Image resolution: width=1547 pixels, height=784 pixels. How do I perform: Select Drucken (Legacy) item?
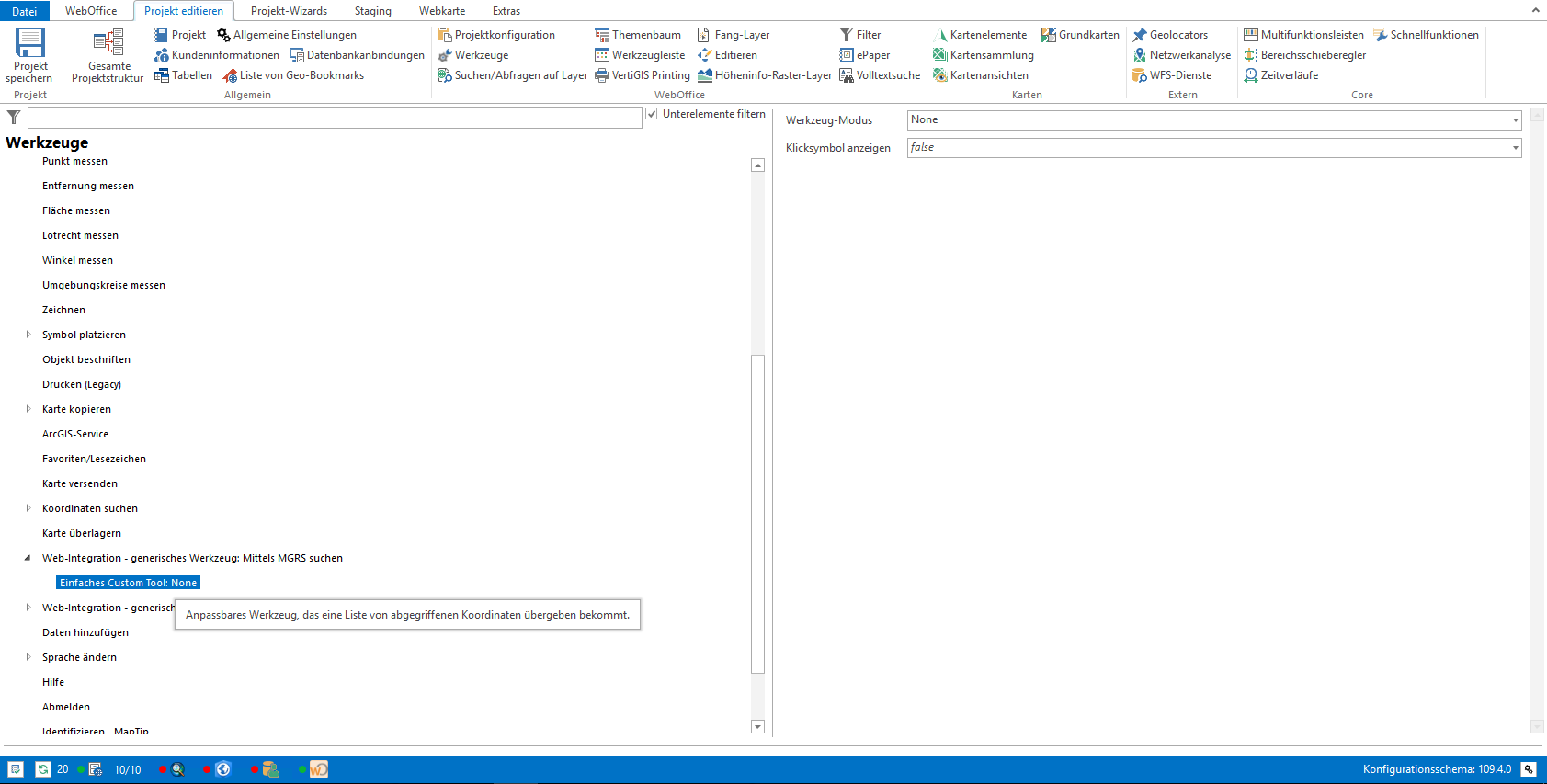82,384
